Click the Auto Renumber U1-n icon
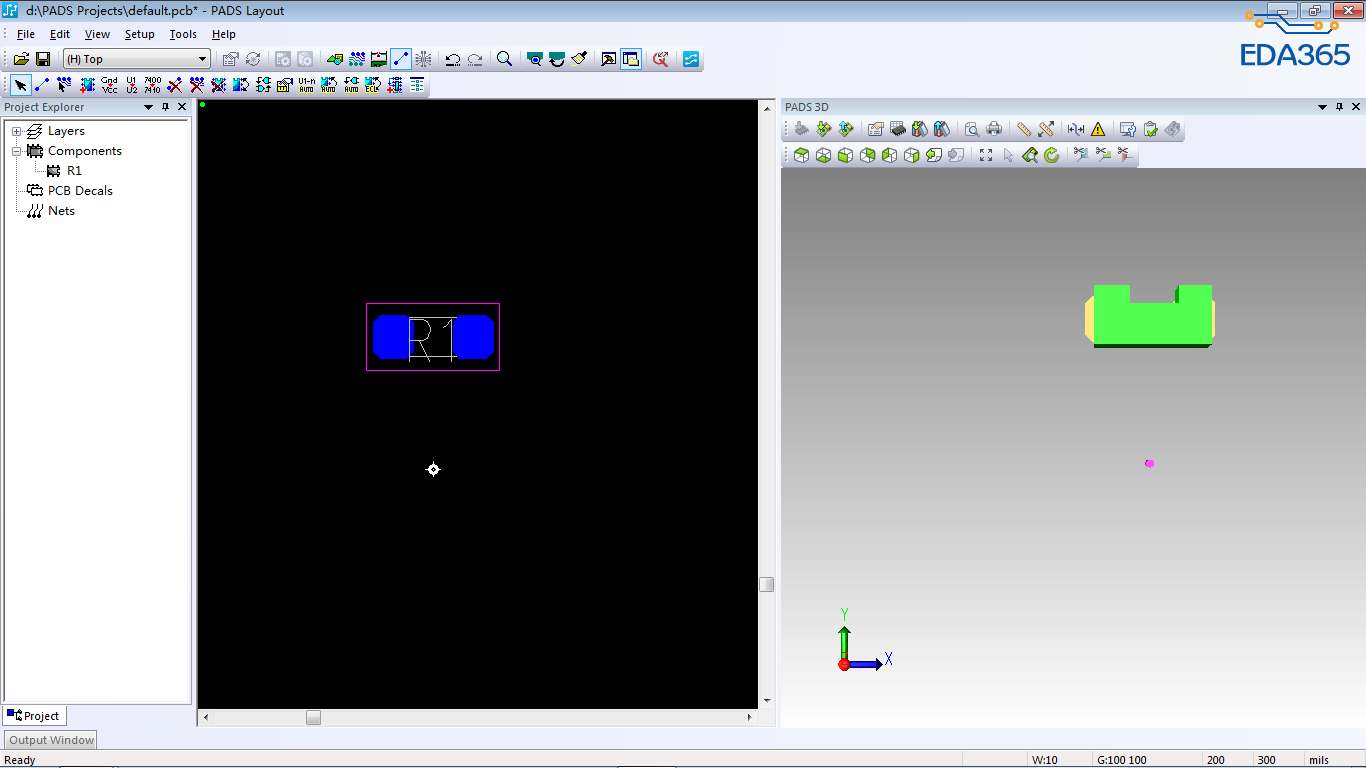 click(307, 85)
